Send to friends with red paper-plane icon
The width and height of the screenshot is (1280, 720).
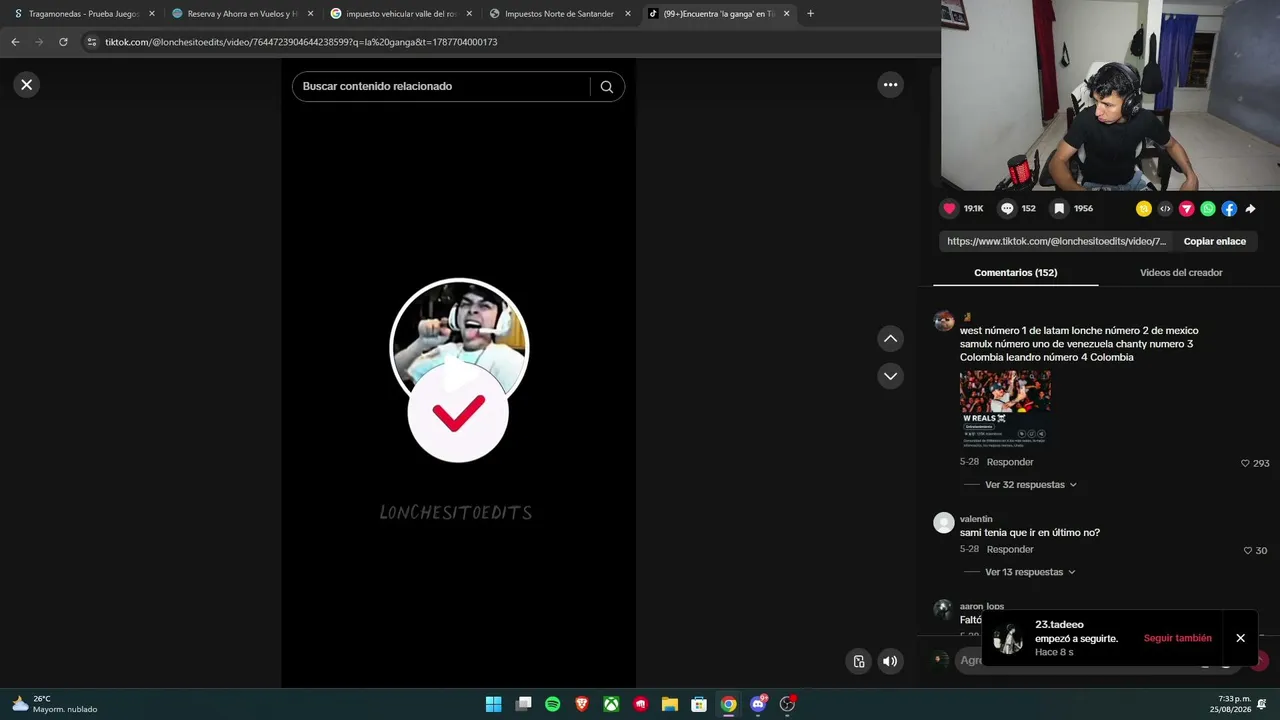[1187, 209]
